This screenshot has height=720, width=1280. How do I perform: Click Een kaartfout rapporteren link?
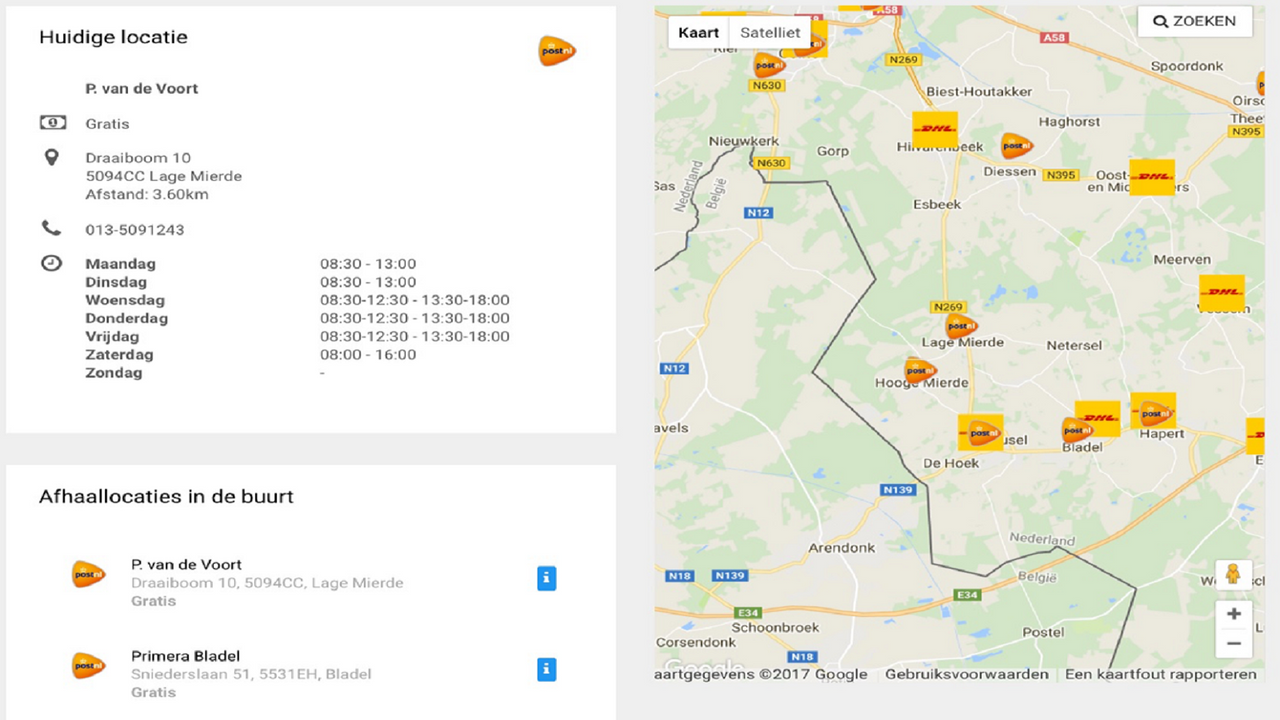point(1160,674)
